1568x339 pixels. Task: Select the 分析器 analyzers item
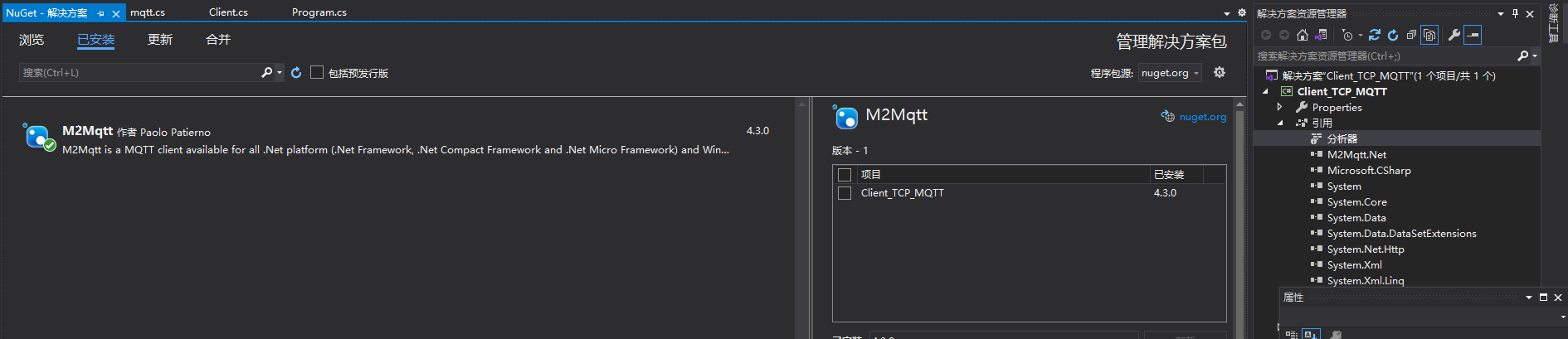tap(1342, 138)
